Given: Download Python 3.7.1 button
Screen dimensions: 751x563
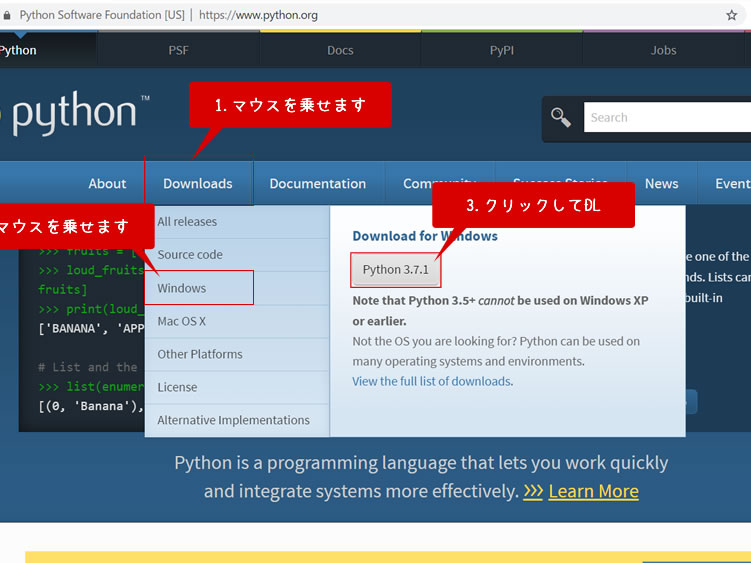Looking at the screenshot, I should pos(395,270).
